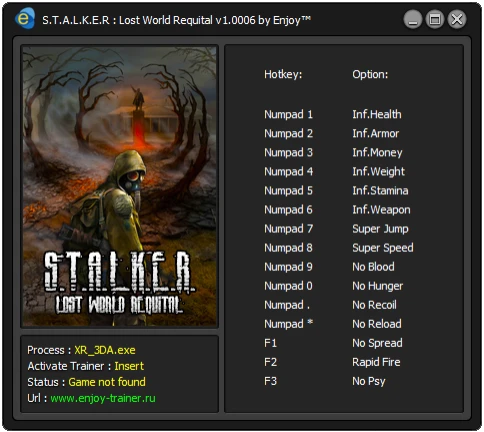Click the 'Numpad 3' hotkey label

[288, 152]
